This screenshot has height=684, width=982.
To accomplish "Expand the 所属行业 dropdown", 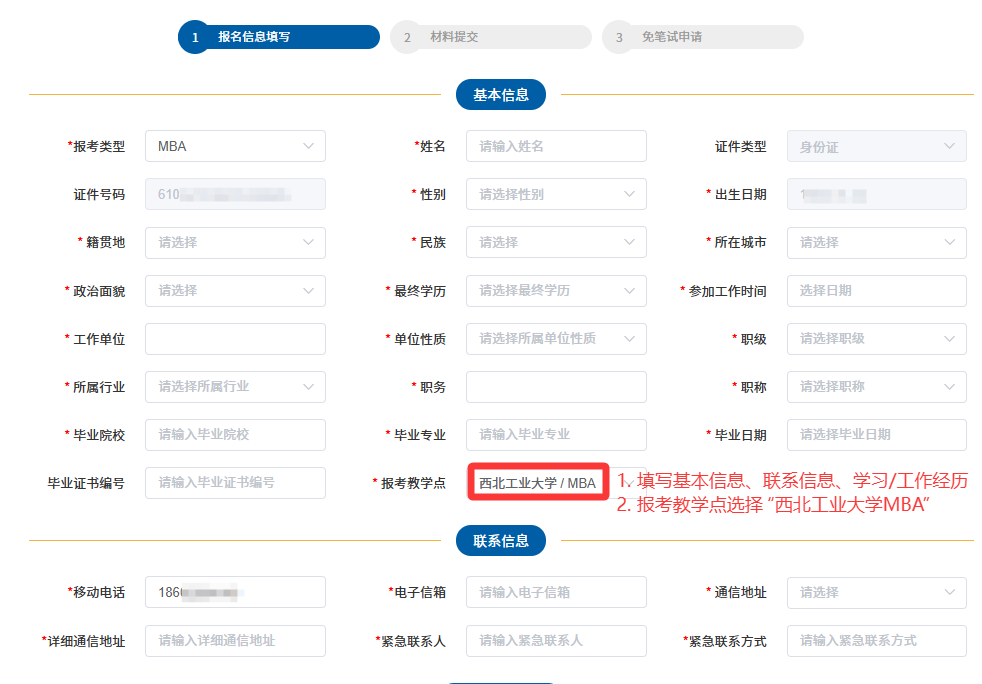I will click(x=234, y=386).
